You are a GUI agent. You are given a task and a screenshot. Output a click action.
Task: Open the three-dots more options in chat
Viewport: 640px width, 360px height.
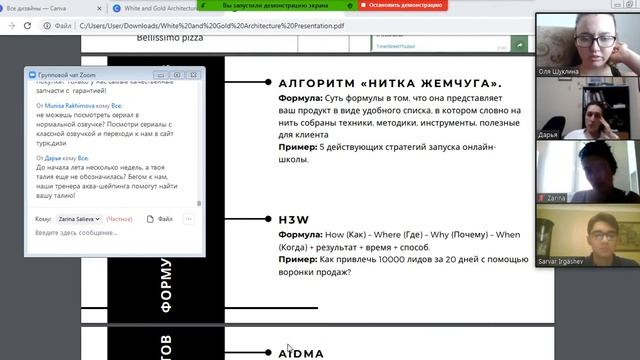click(189, 219)
